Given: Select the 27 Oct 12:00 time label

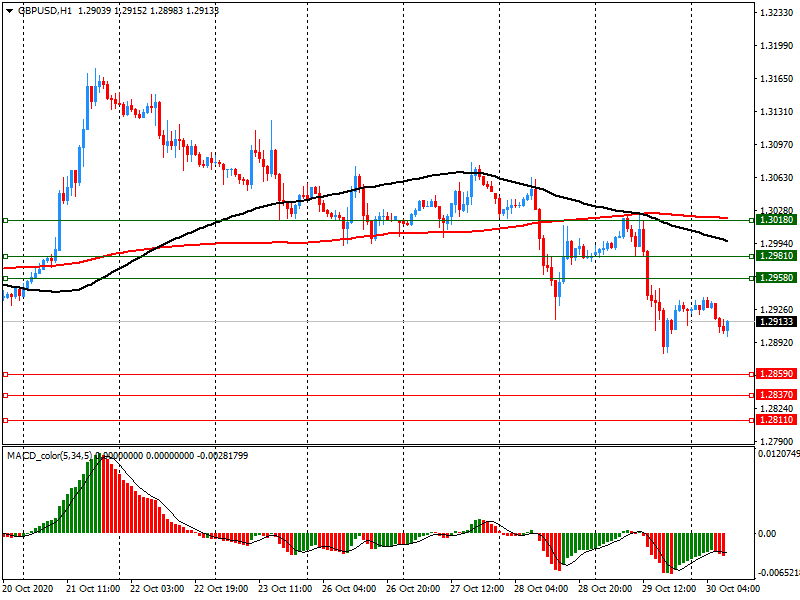Looking at the screenshot, I should tap(477, 588).
